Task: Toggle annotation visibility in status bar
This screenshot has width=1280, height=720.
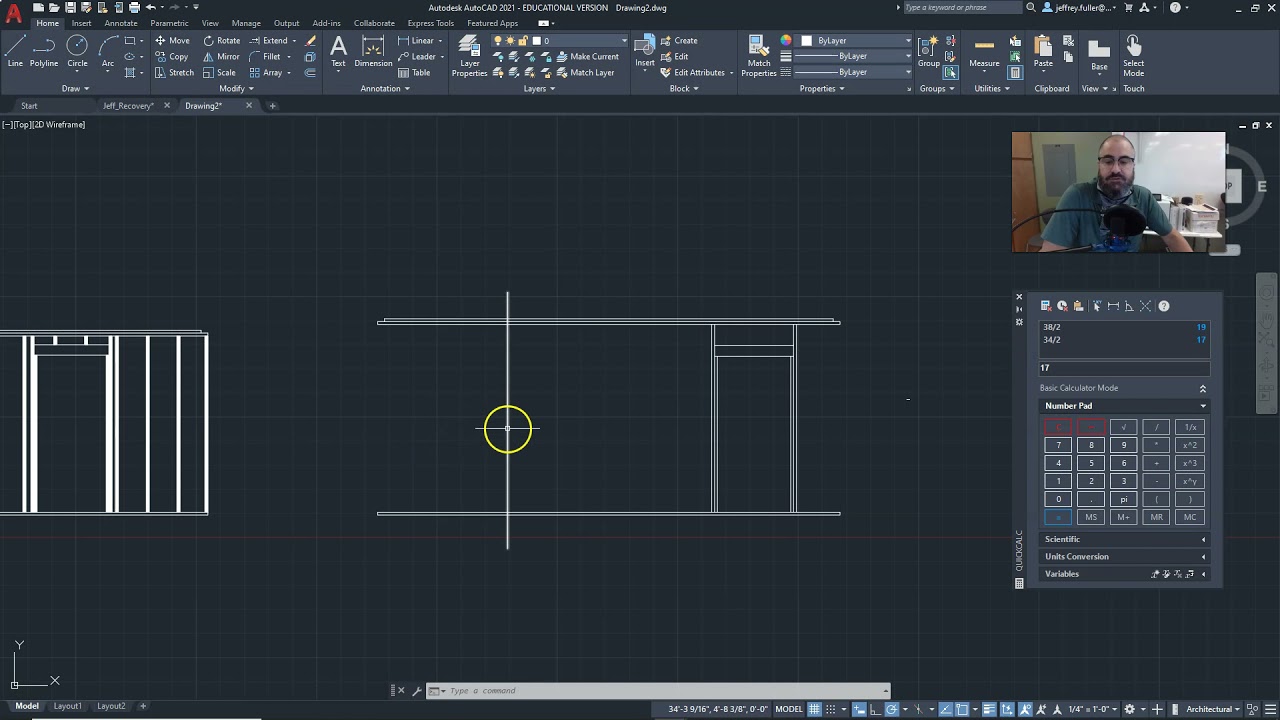Action: (1025, 709)
